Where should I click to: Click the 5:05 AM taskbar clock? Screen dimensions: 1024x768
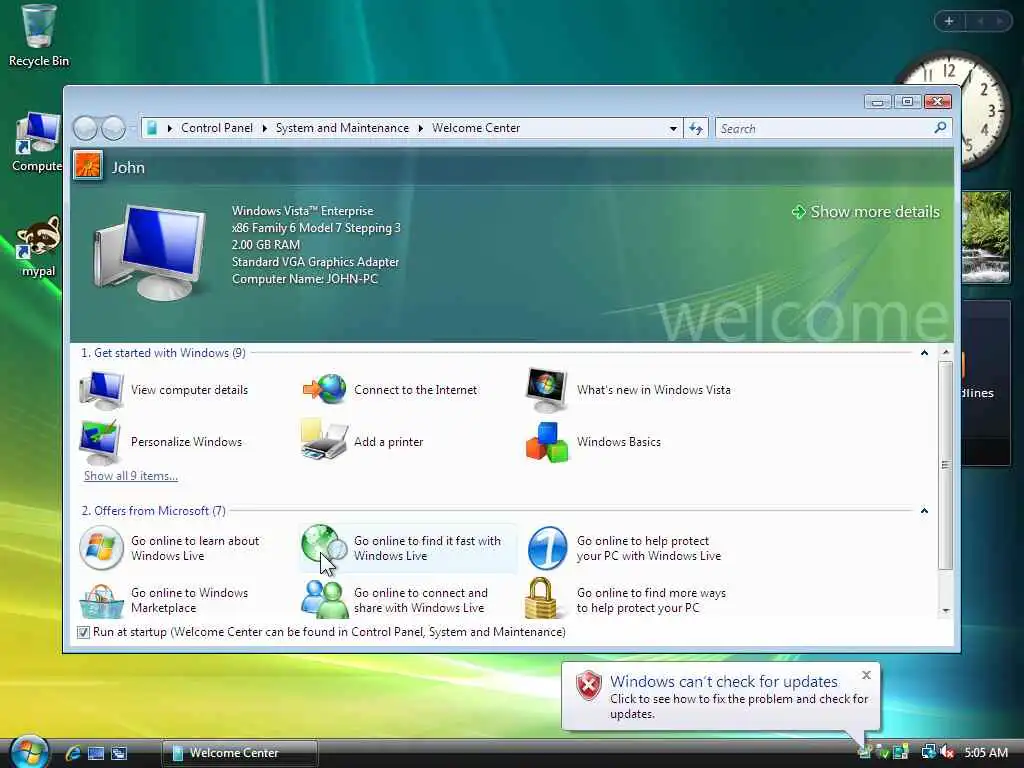tap(985, 752)
